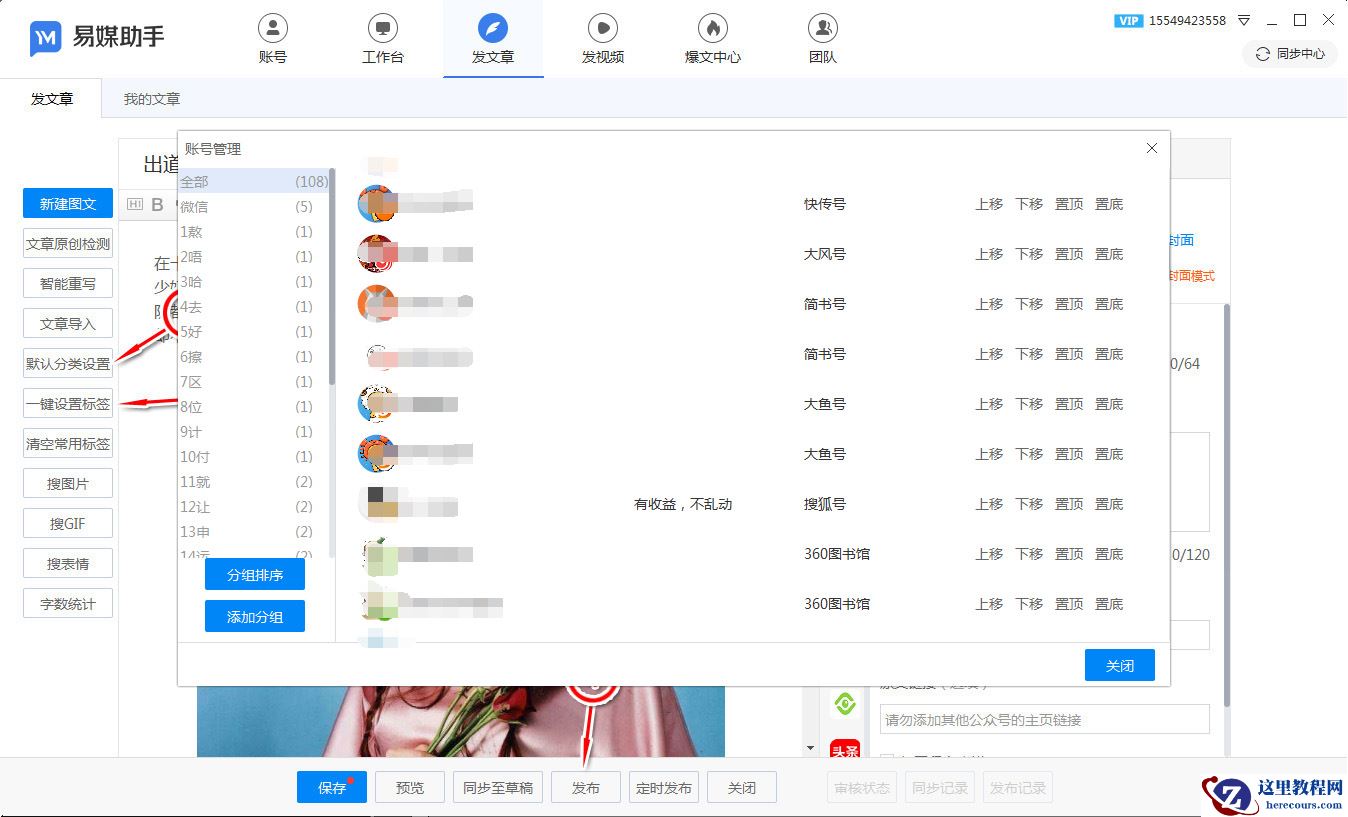Select the 1敖 group

[x=254, y=231]
